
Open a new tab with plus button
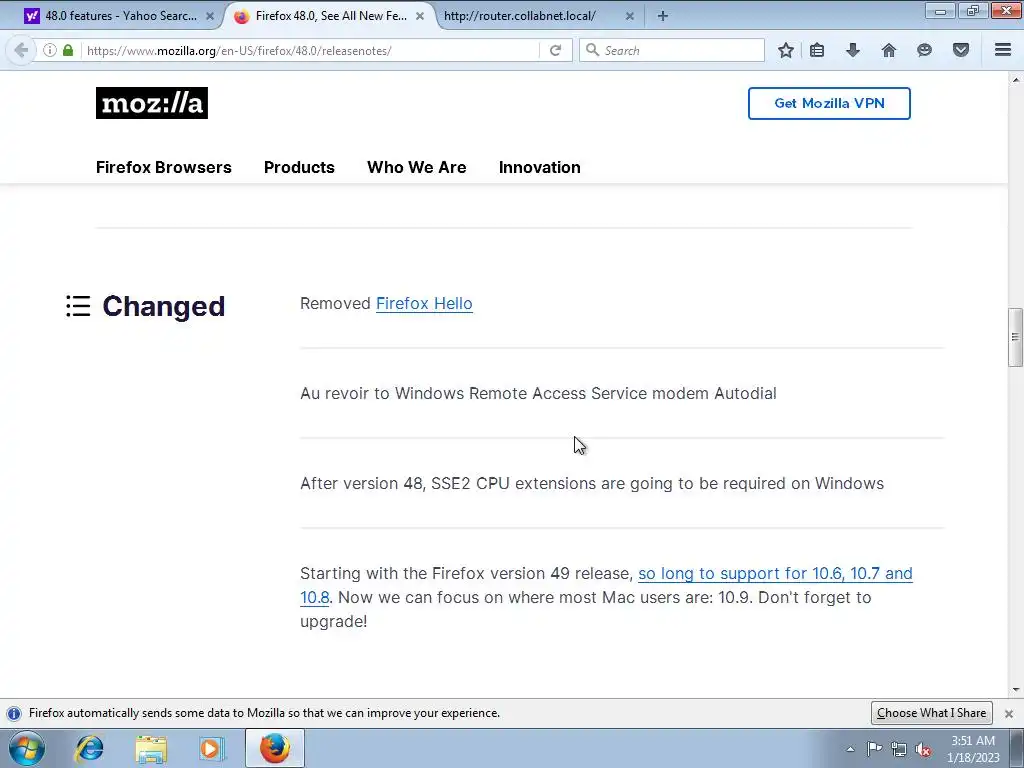[x=662, y=16]
